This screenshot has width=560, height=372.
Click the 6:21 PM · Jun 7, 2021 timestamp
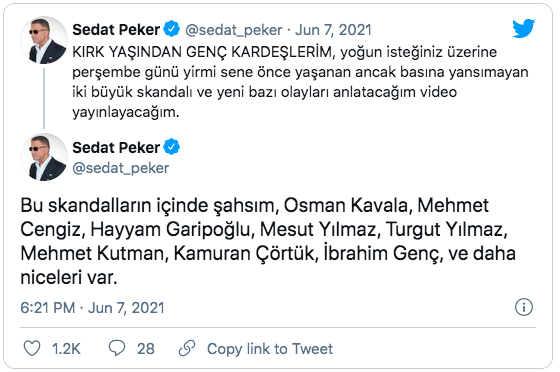point(92,308)
